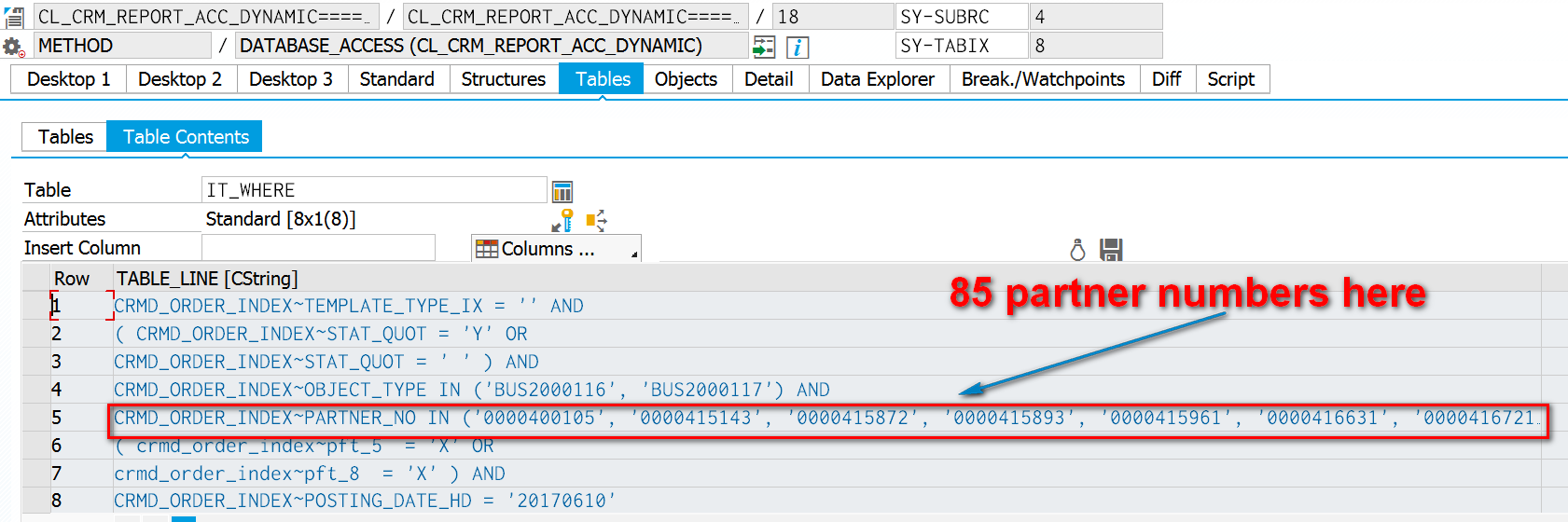Click the Row column header
1568x522 pixels.
81,279
